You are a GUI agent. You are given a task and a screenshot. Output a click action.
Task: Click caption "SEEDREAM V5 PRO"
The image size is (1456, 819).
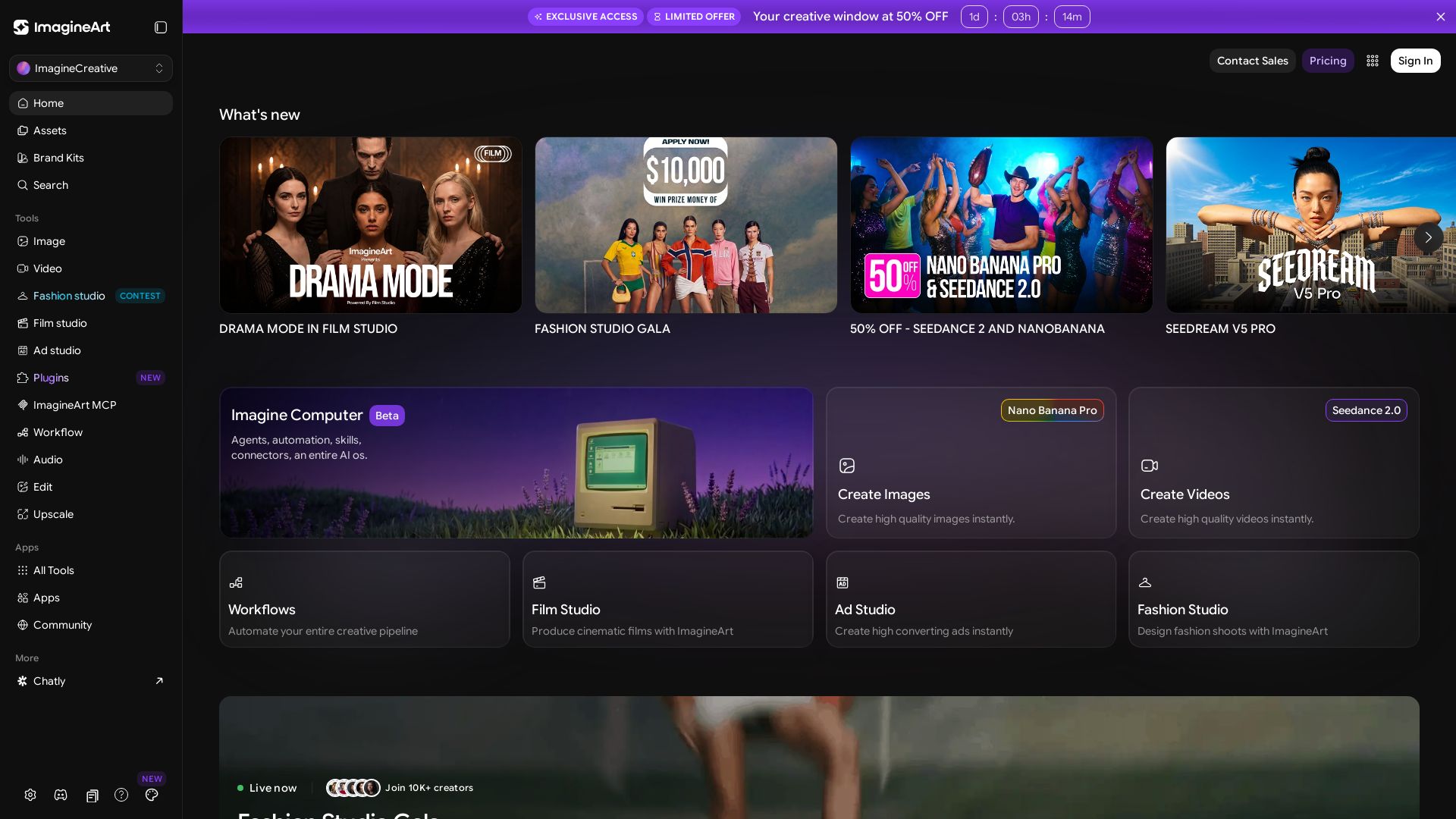pyautogui.click(x=1220, y=329)
